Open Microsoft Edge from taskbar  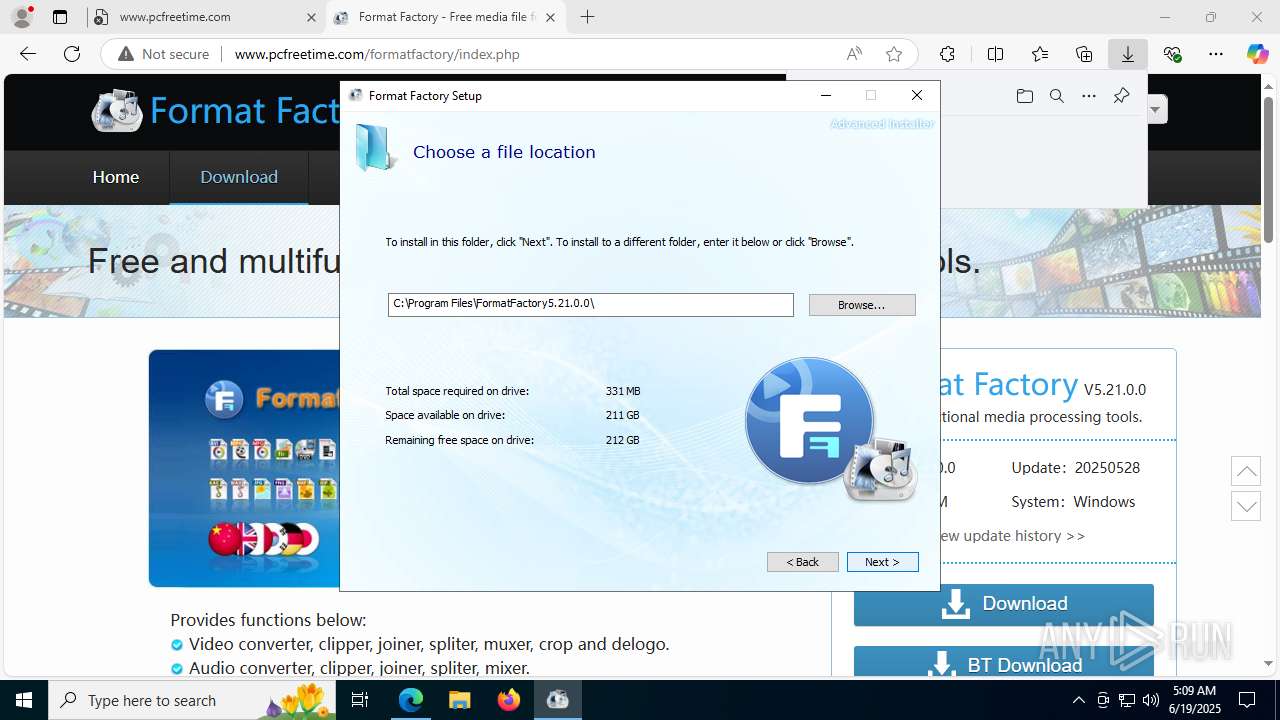coord(411,700)
